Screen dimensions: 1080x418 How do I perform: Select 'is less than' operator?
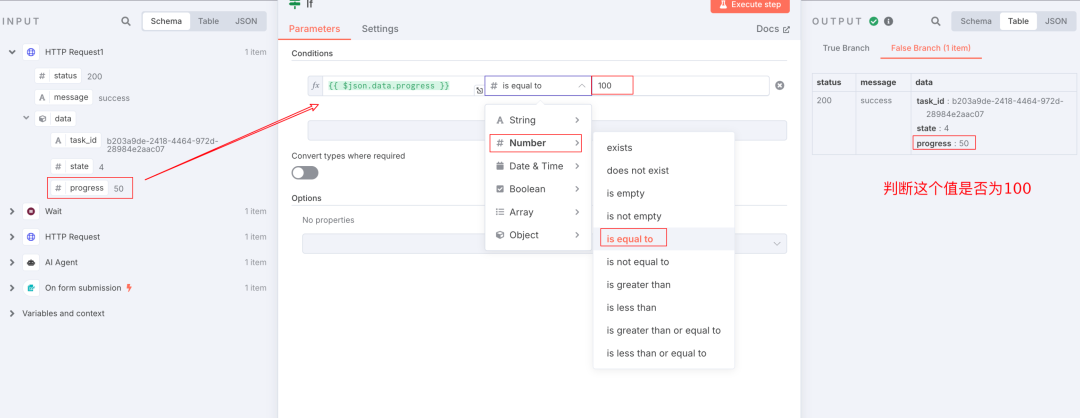click(x=664, y=307)
